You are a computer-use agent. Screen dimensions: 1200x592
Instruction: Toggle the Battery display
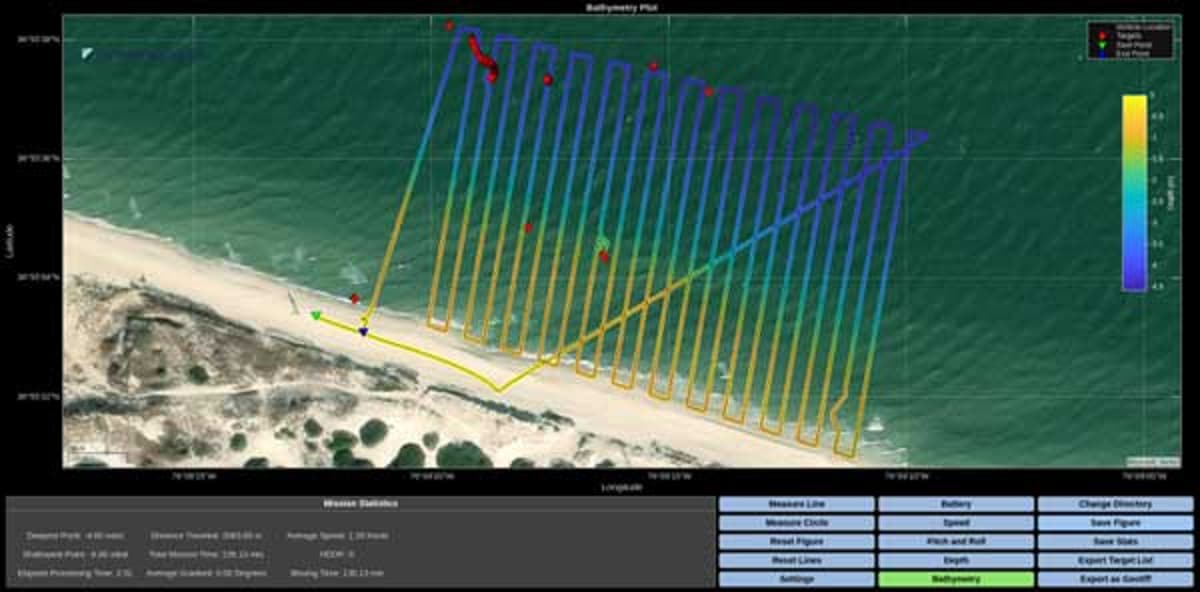(955, 503)
